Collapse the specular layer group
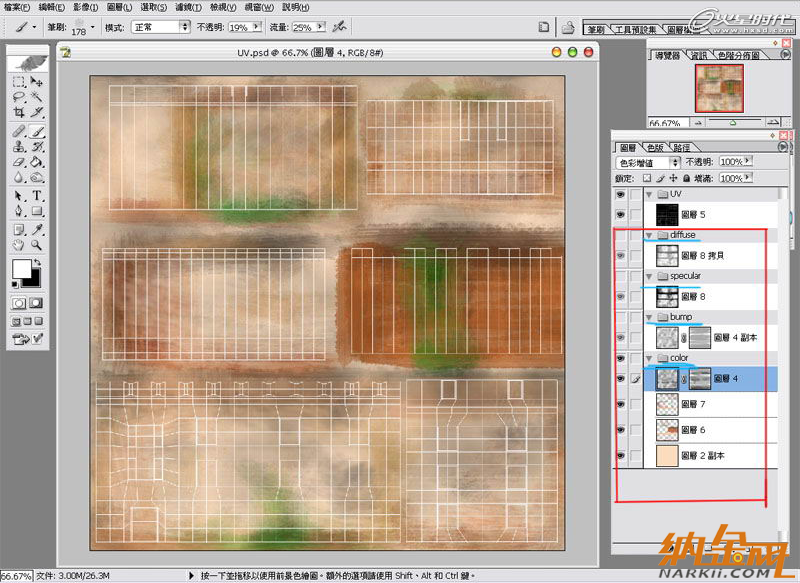The image size is (800, 583). click(648, 276)
